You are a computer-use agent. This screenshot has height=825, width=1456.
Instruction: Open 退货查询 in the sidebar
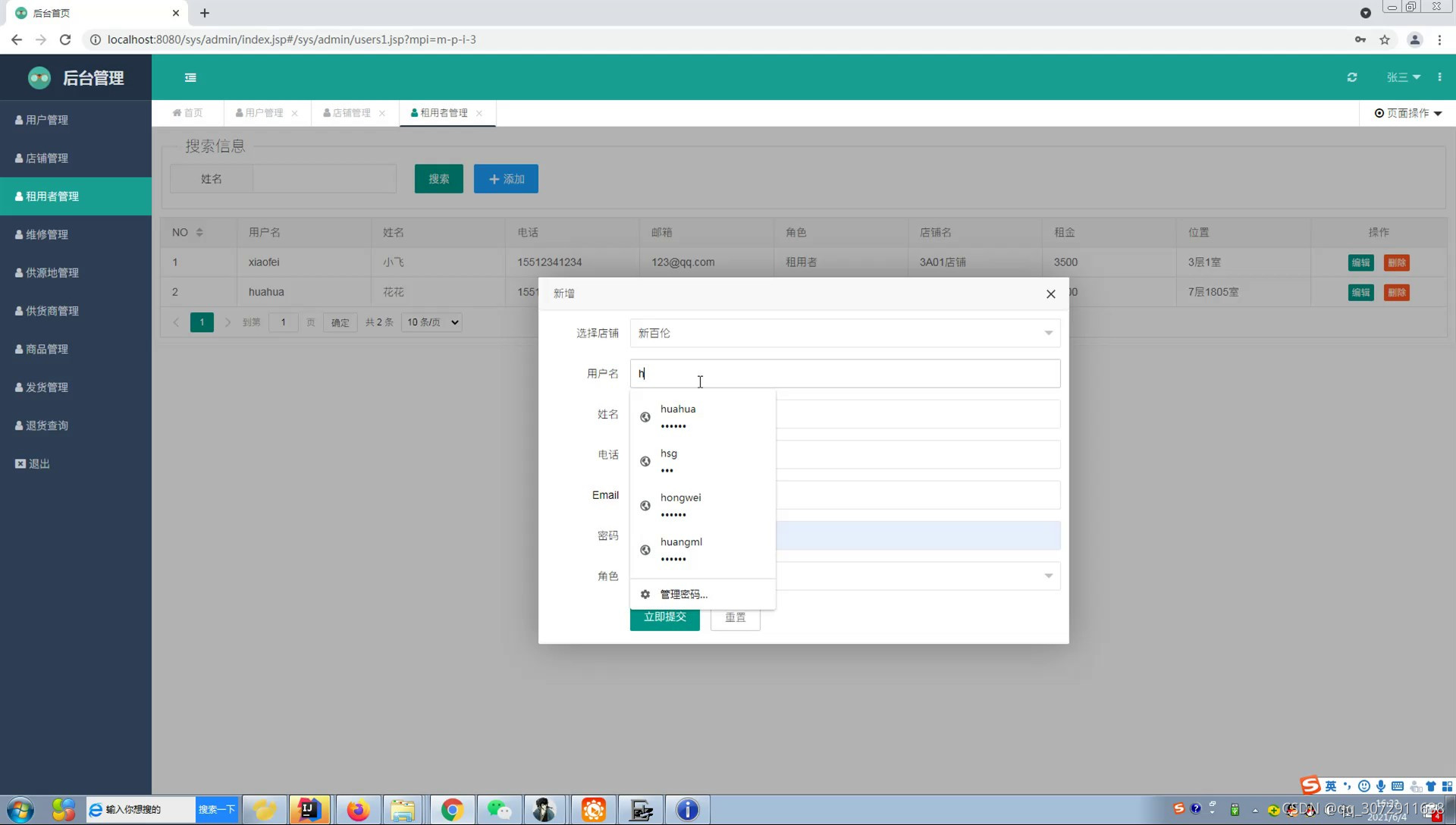pyautogui.click(x=76, y=425)
